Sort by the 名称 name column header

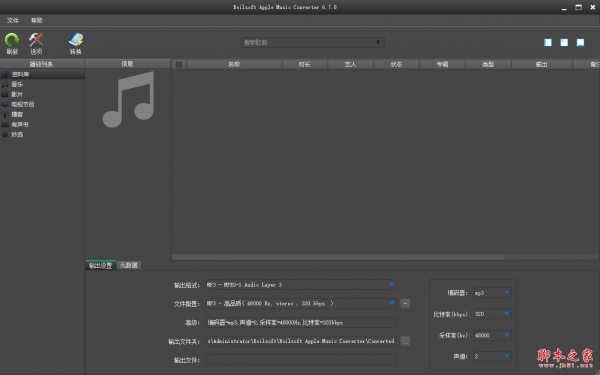coord(234,64)
